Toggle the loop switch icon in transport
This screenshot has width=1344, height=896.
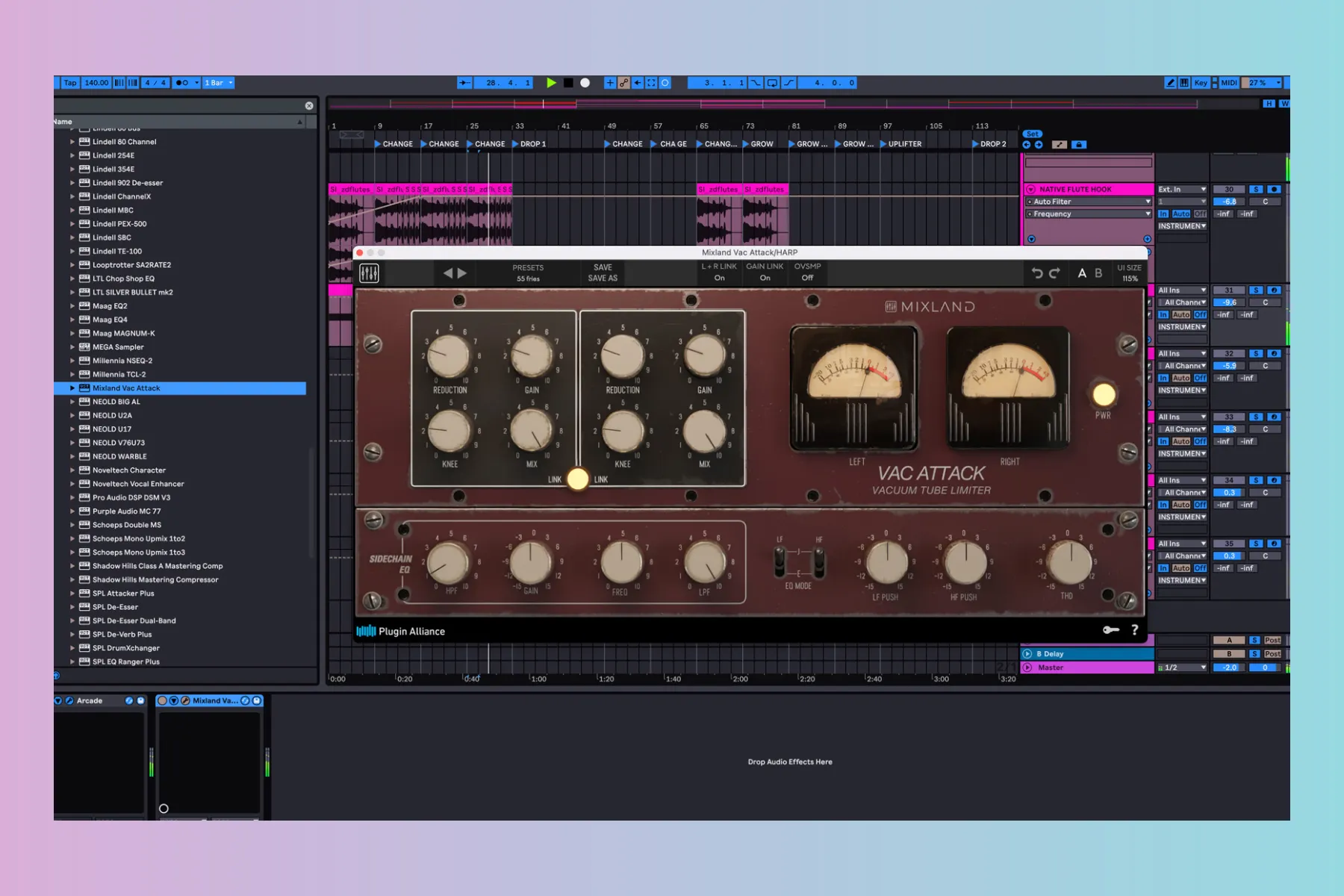772,83
